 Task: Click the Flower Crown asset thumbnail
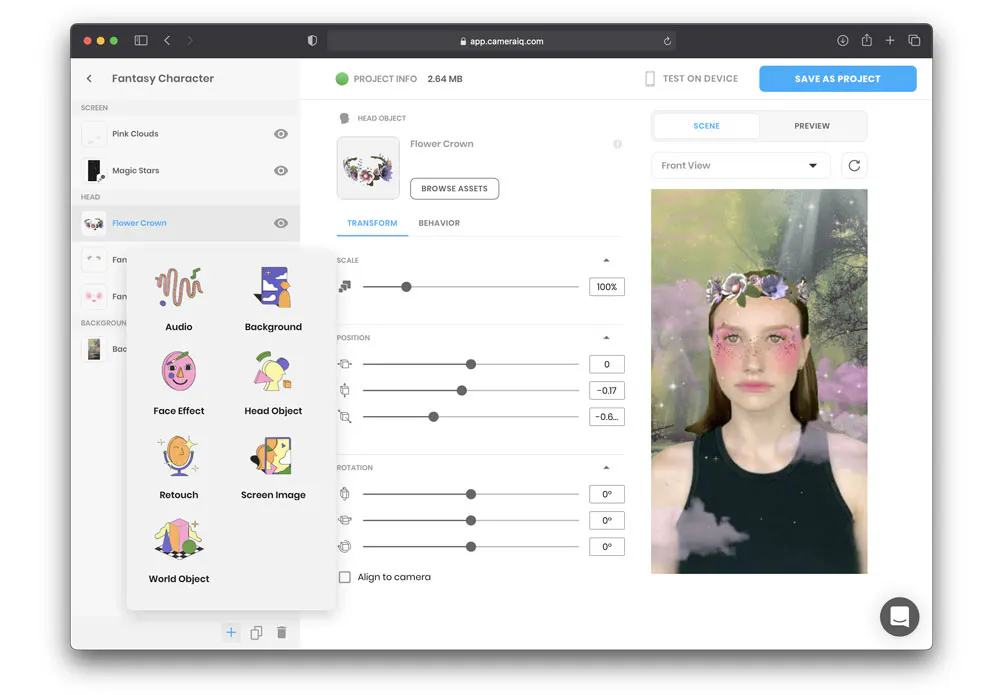pos(368,168)
